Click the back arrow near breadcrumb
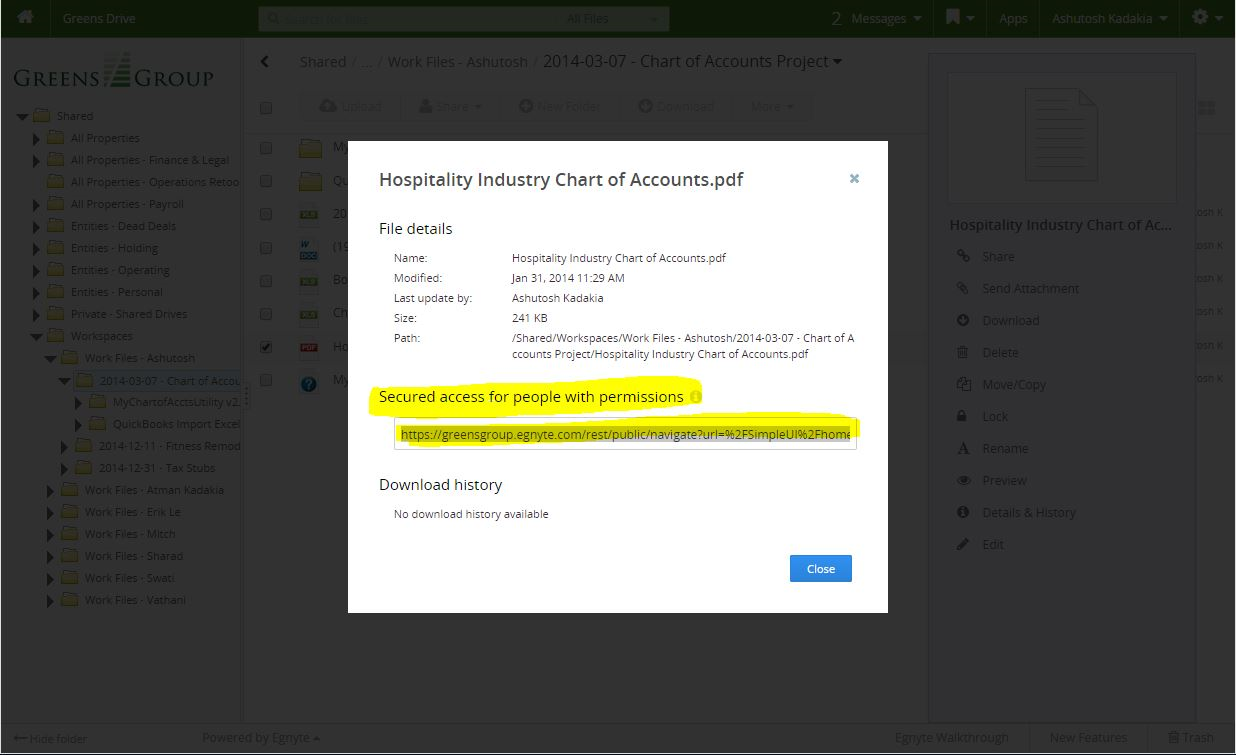Screen dimensions: 1236x755 [x=265, y=62]
